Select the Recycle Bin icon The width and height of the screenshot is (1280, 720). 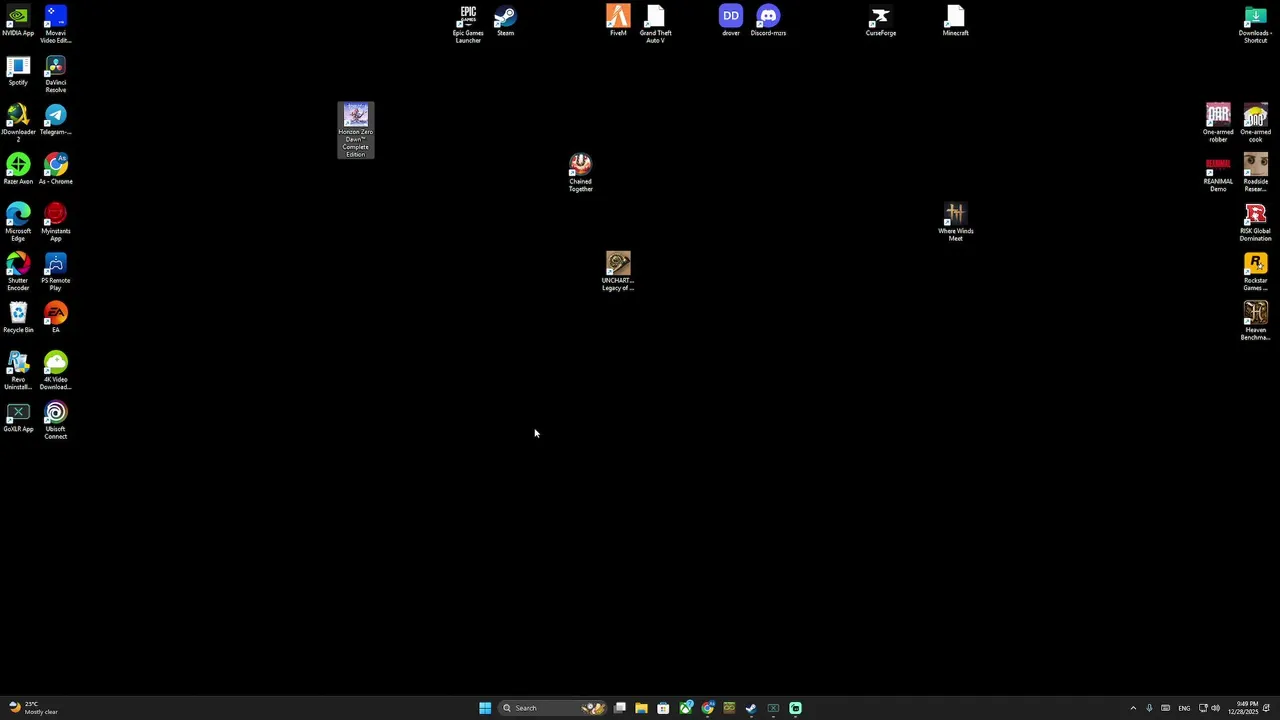(x=18, y=319)
